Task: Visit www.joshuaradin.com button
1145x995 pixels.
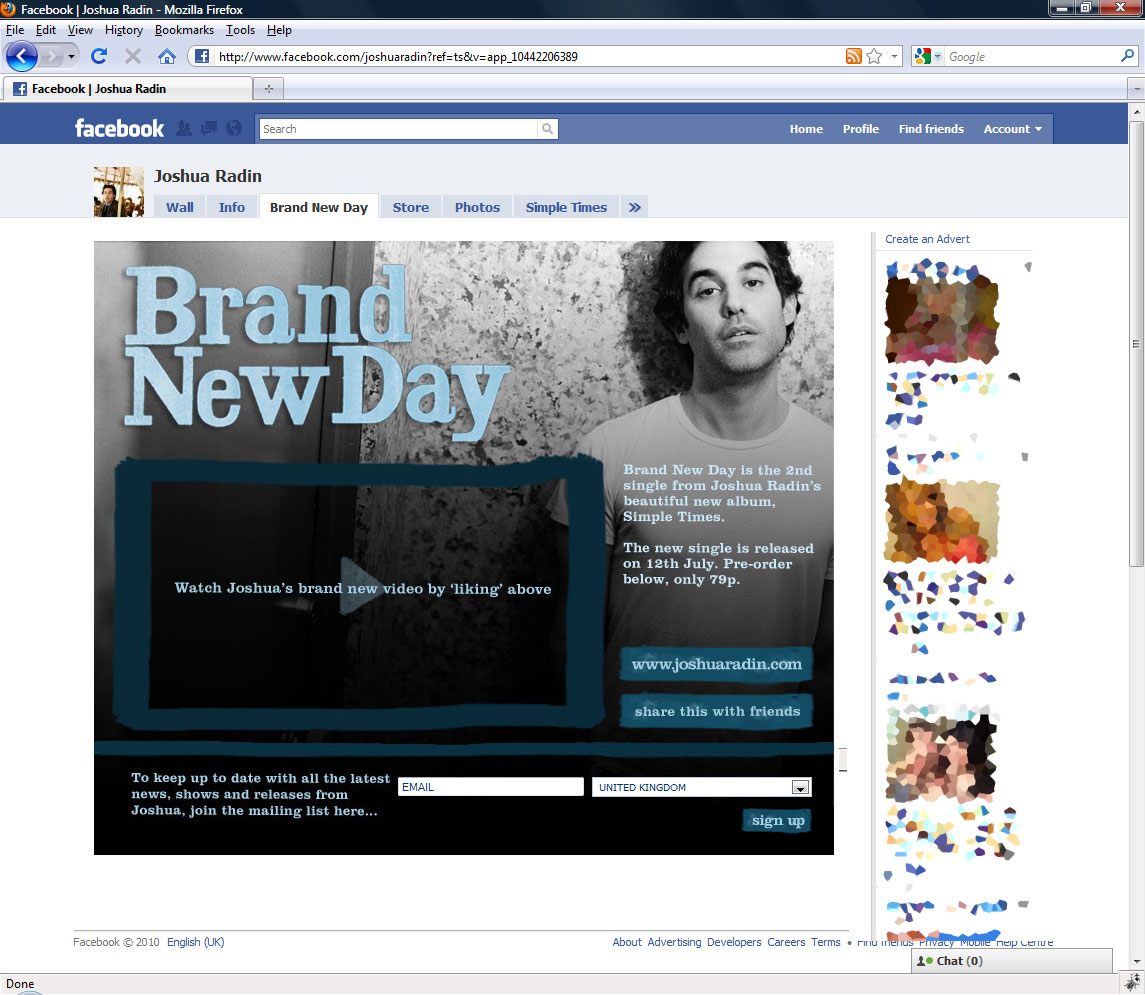Action: point(716,664)
